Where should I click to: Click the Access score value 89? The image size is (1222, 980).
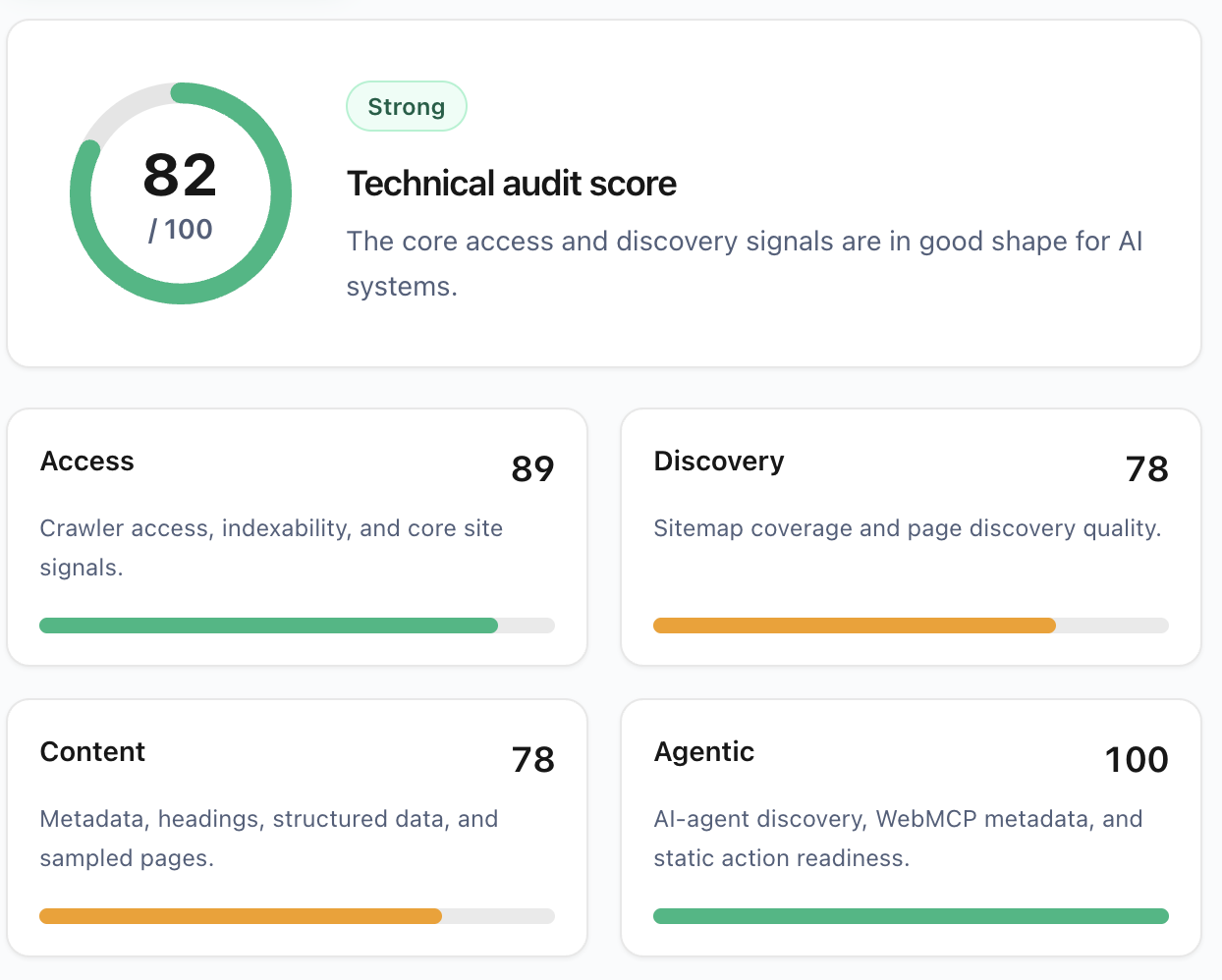coord(532,468)
